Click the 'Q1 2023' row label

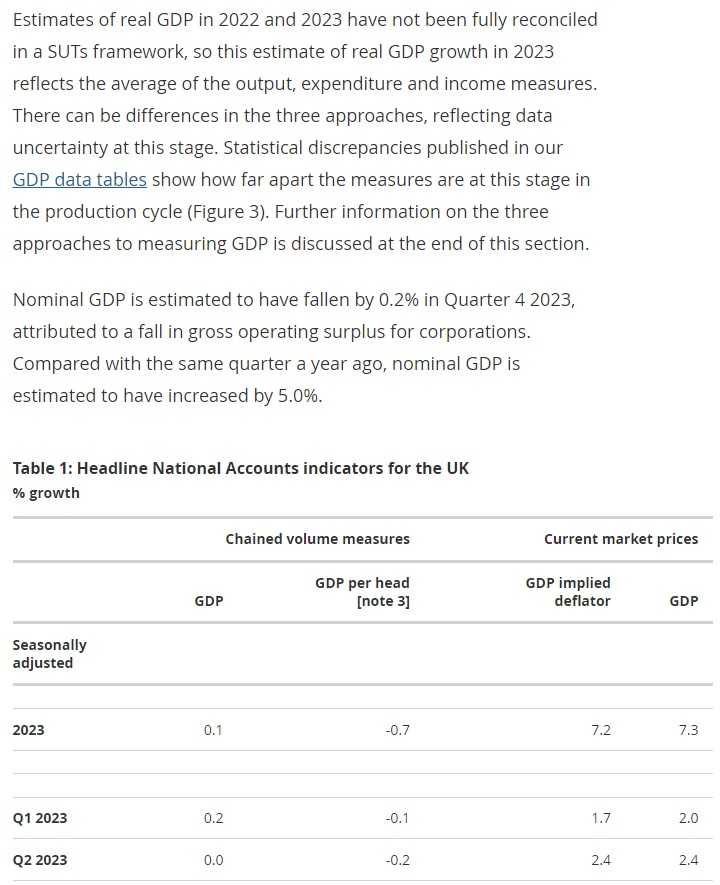coord(40,818)
